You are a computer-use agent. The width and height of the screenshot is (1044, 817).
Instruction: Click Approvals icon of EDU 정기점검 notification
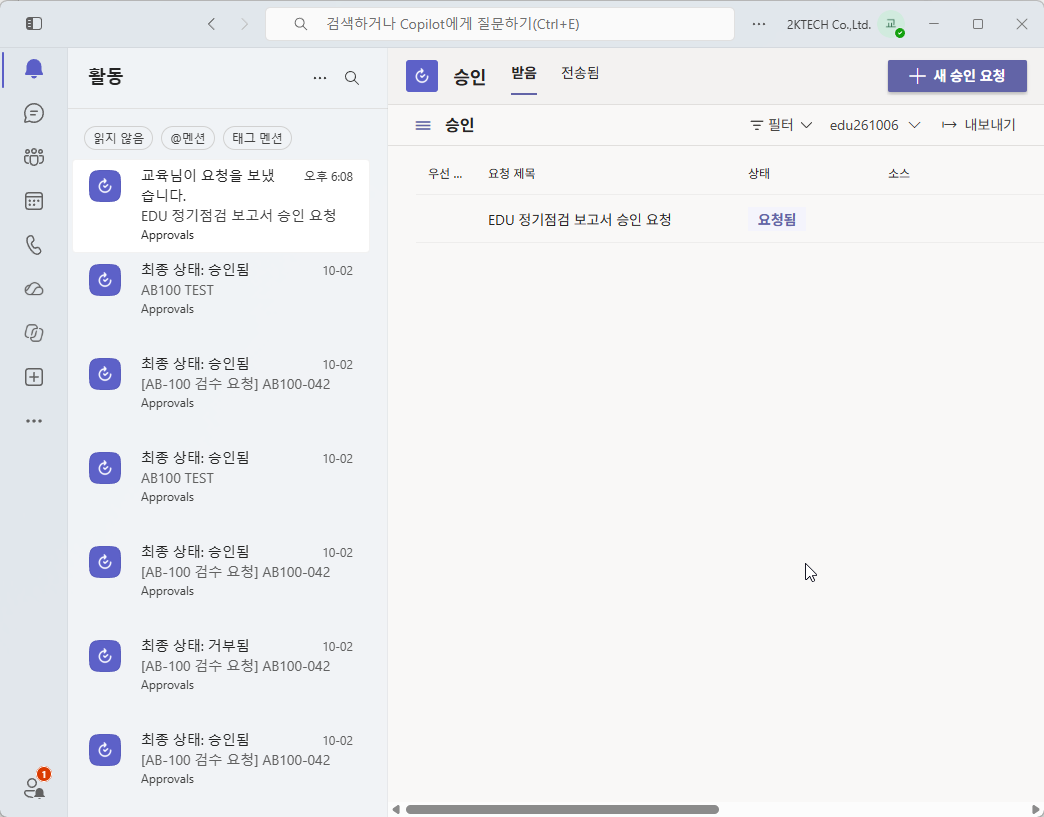tap(105, 186)
